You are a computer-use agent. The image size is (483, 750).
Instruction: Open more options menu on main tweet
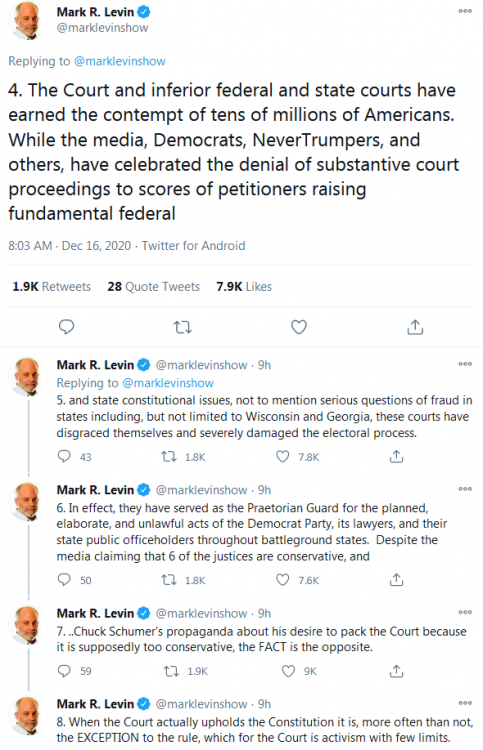465,11
